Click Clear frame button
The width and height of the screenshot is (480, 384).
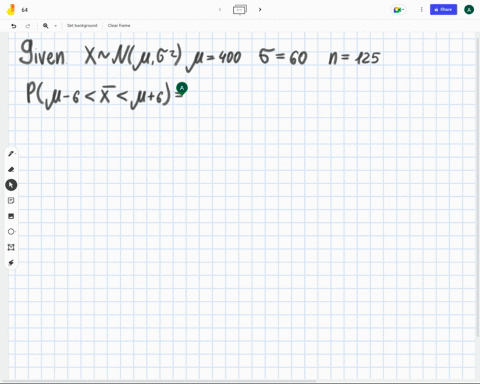[x=119, y=25]
